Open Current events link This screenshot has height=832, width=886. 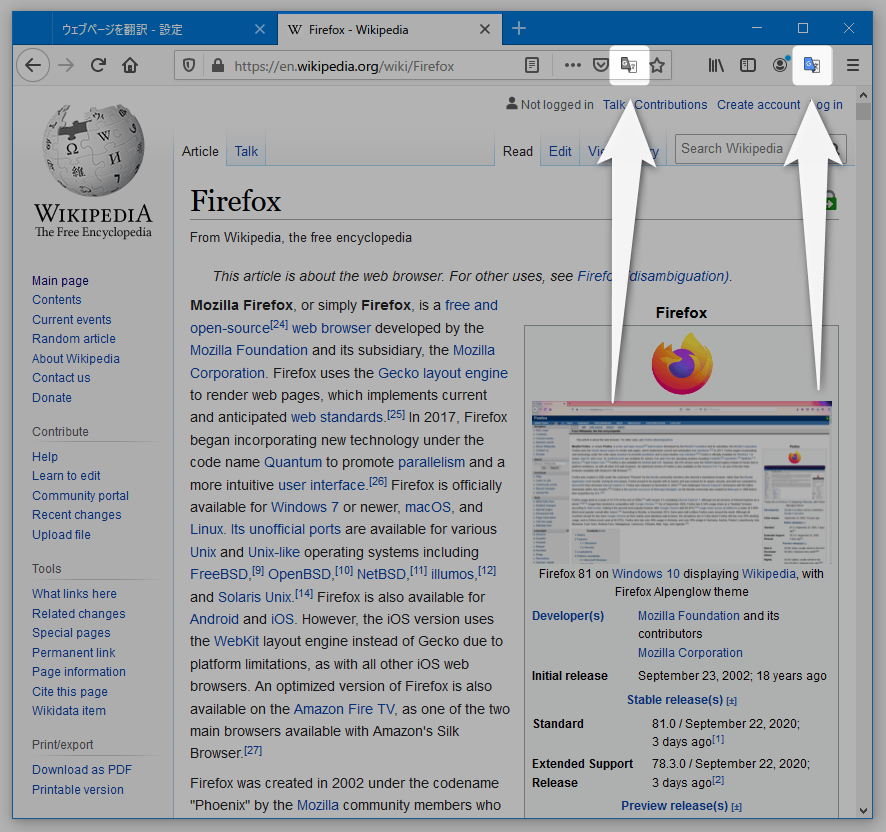(71, 319)
